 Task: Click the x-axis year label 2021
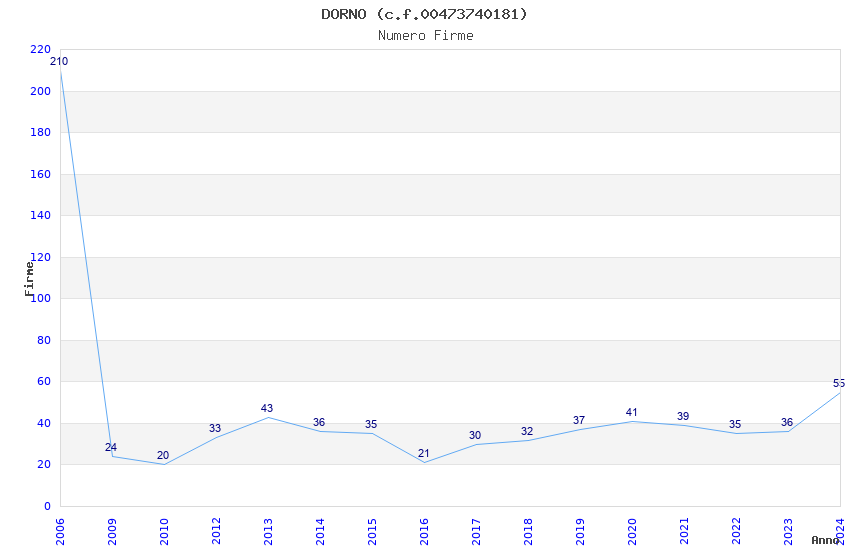[x=684, y=532]
